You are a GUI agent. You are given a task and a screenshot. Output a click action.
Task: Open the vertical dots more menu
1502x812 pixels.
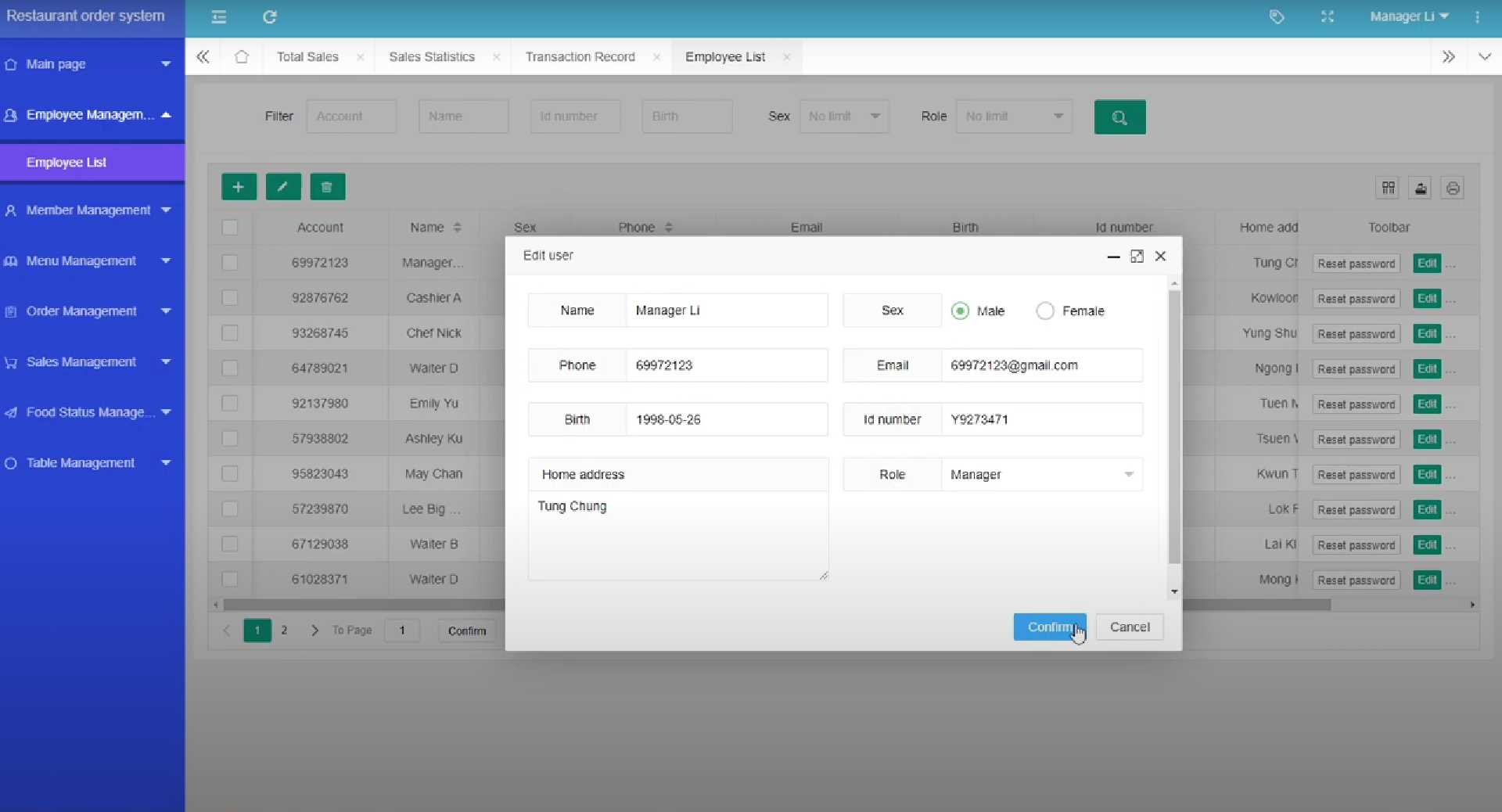1477,16
